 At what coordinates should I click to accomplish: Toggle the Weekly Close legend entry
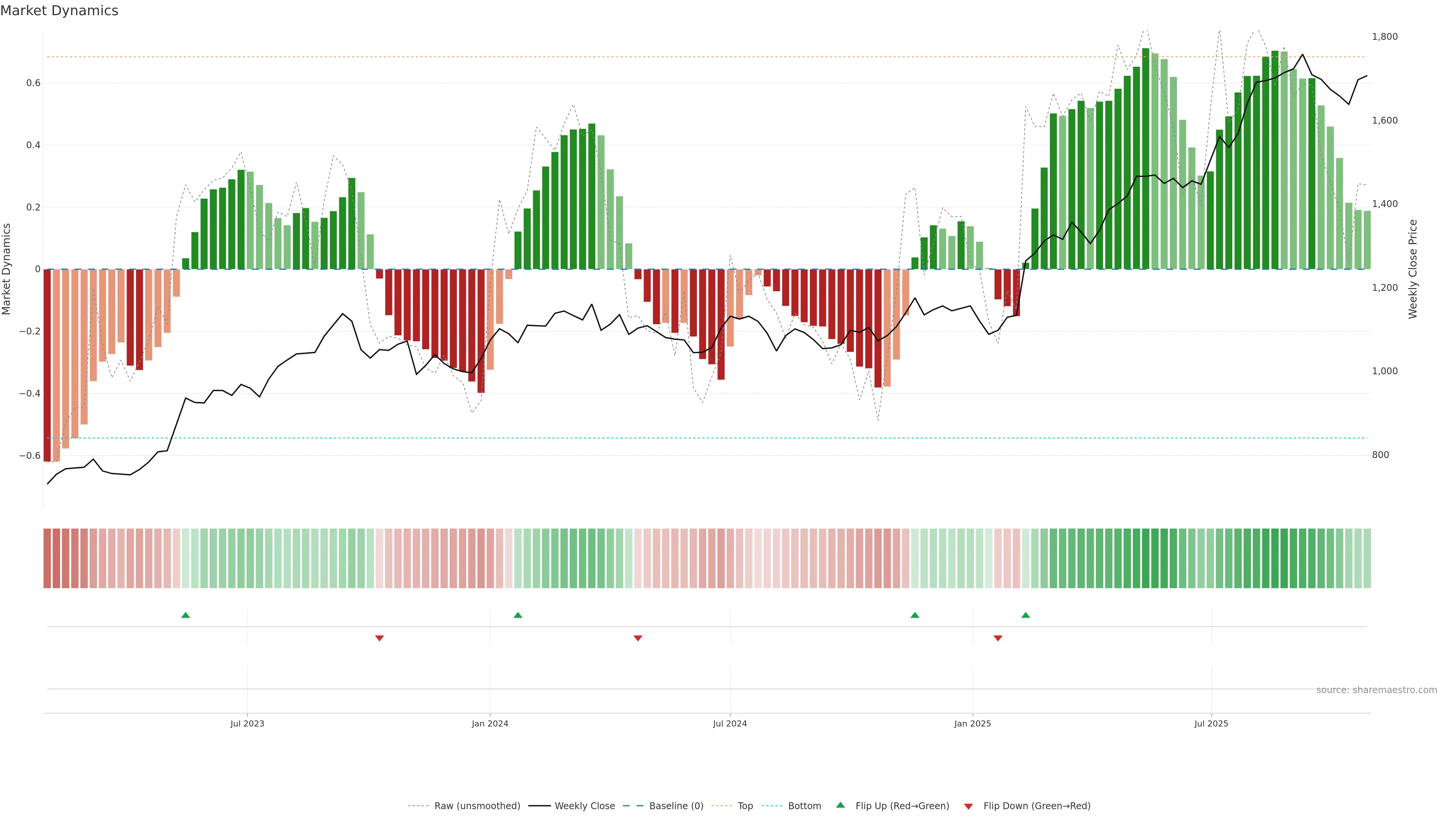584,806
